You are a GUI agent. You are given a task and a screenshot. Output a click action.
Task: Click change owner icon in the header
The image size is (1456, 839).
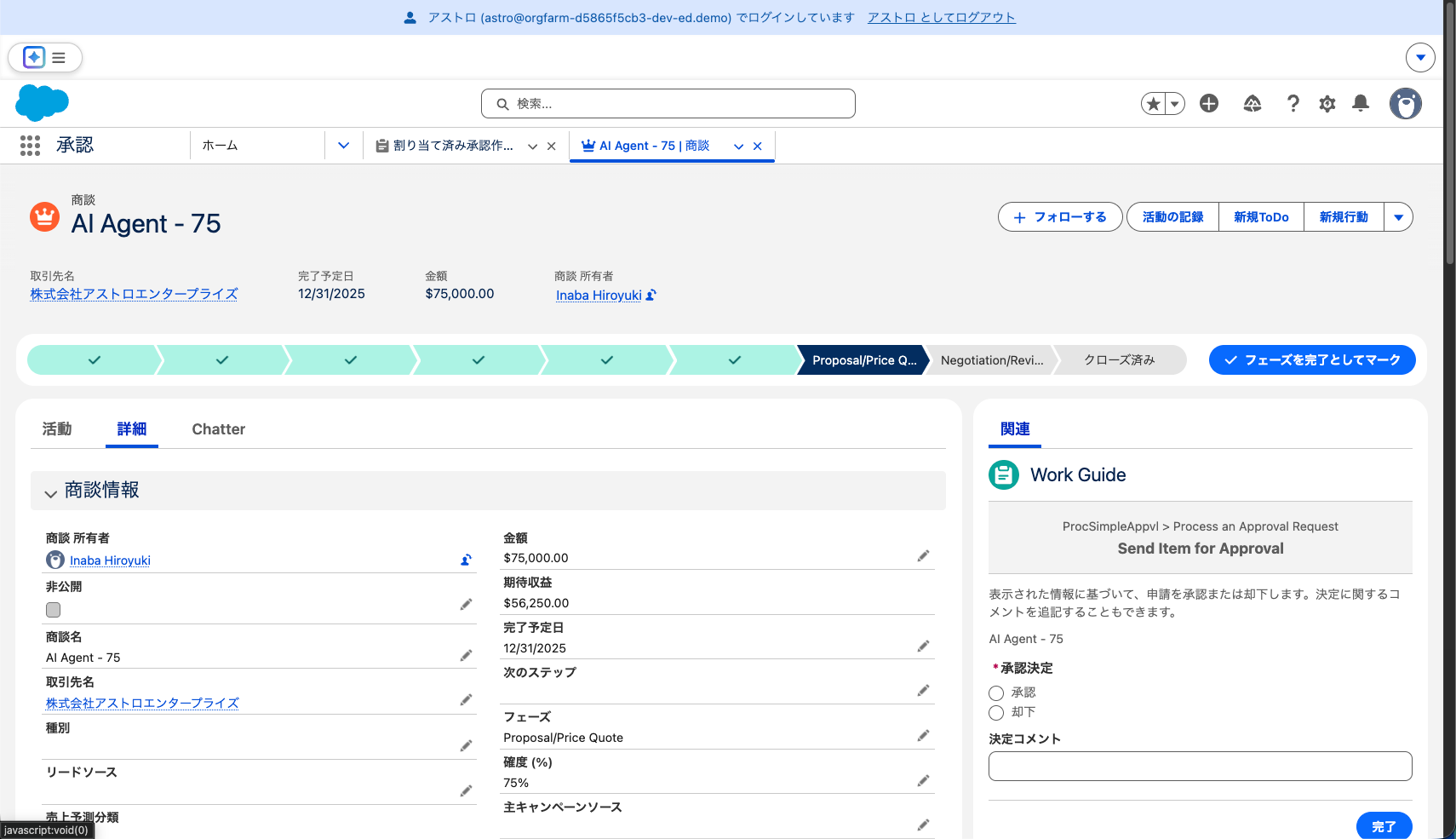pyautogui.click(x=651, y=295)
